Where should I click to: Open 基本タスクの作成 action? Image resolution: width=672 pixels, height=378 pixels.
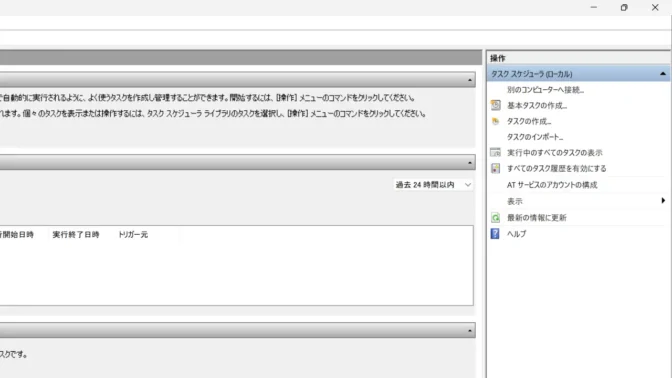coord(537,105)
